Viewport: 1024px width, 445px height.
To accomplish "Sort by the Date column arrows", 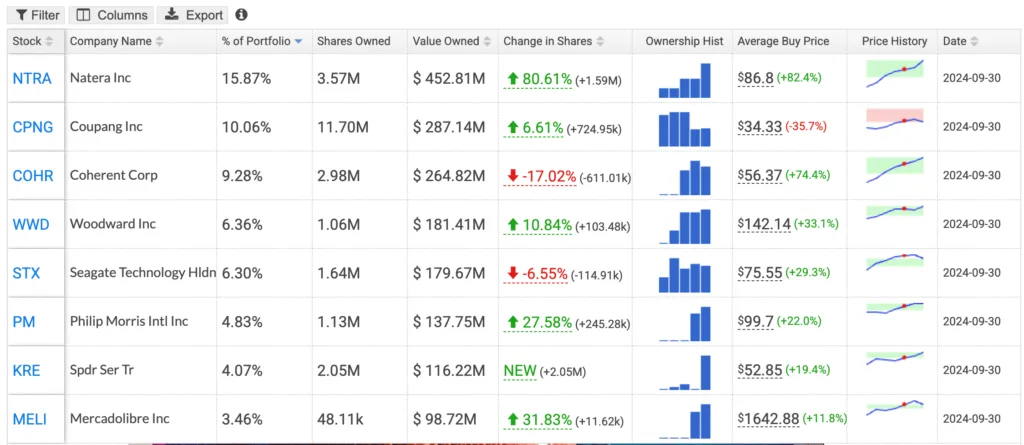I will click(974, 41).
